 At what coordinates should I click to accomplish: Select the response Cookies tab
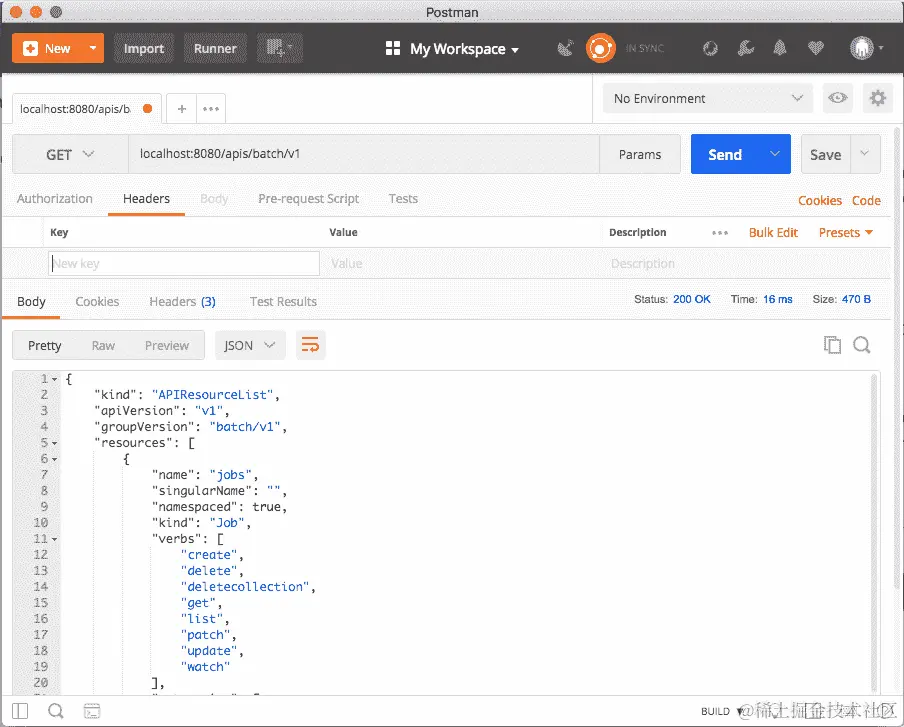coord(97,302)
